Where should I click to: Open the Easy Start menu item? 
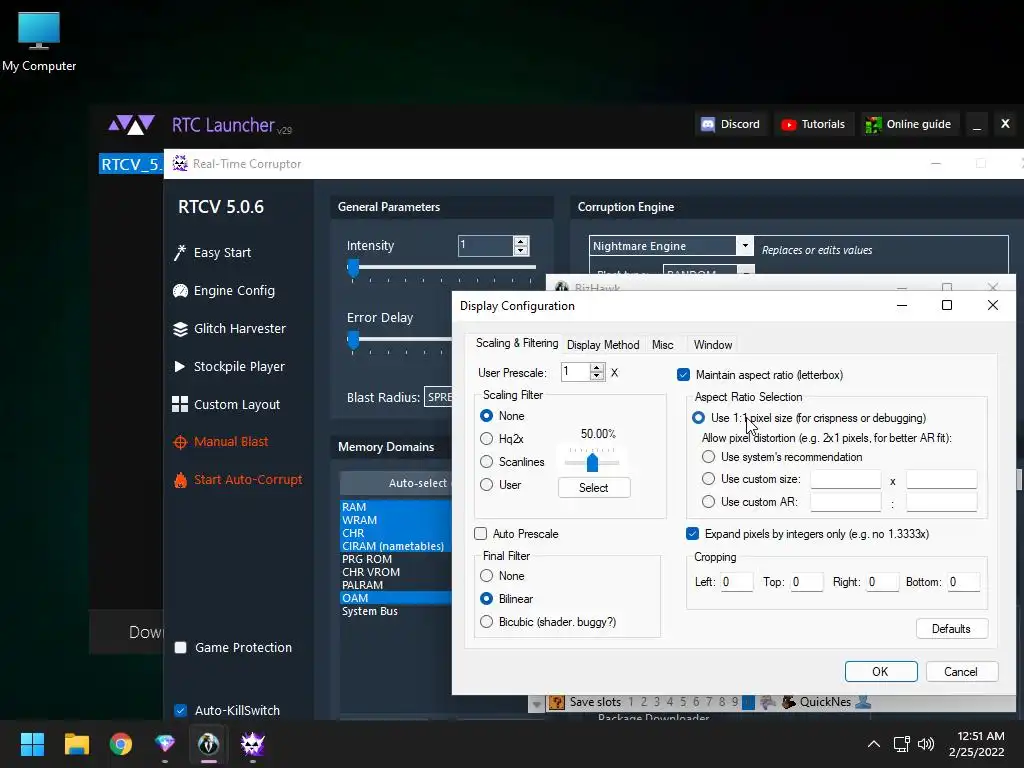click(222, 253)
